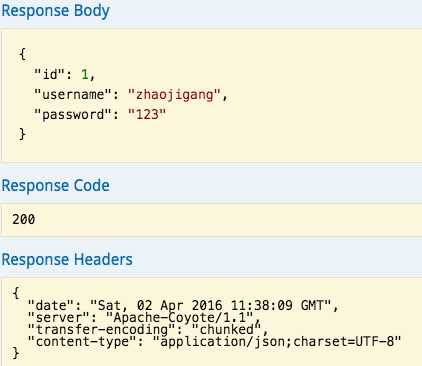Select the "zhaojigang" username value
This screenshot has height=366, width=422.
coord(175,95)
